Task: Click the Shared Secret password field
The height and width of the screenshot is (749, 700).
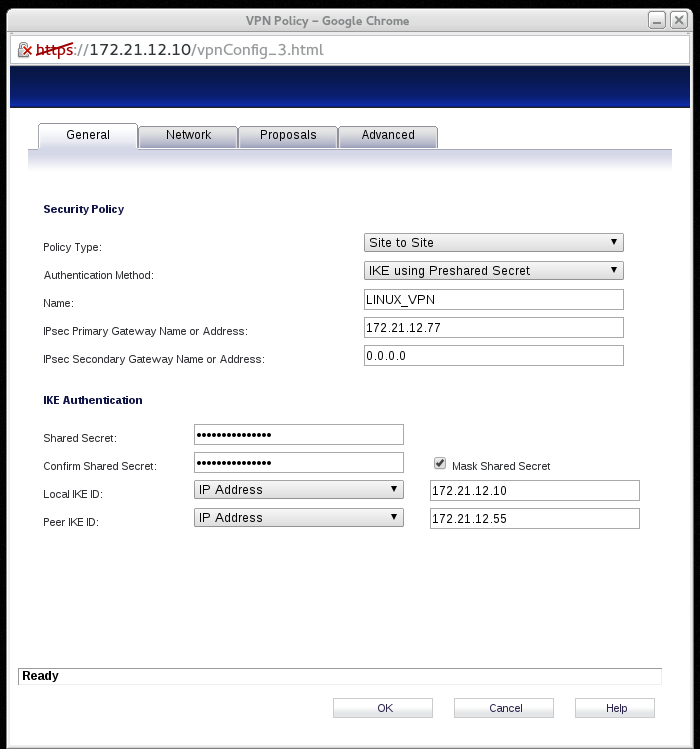Action: [x=299, y=435]
